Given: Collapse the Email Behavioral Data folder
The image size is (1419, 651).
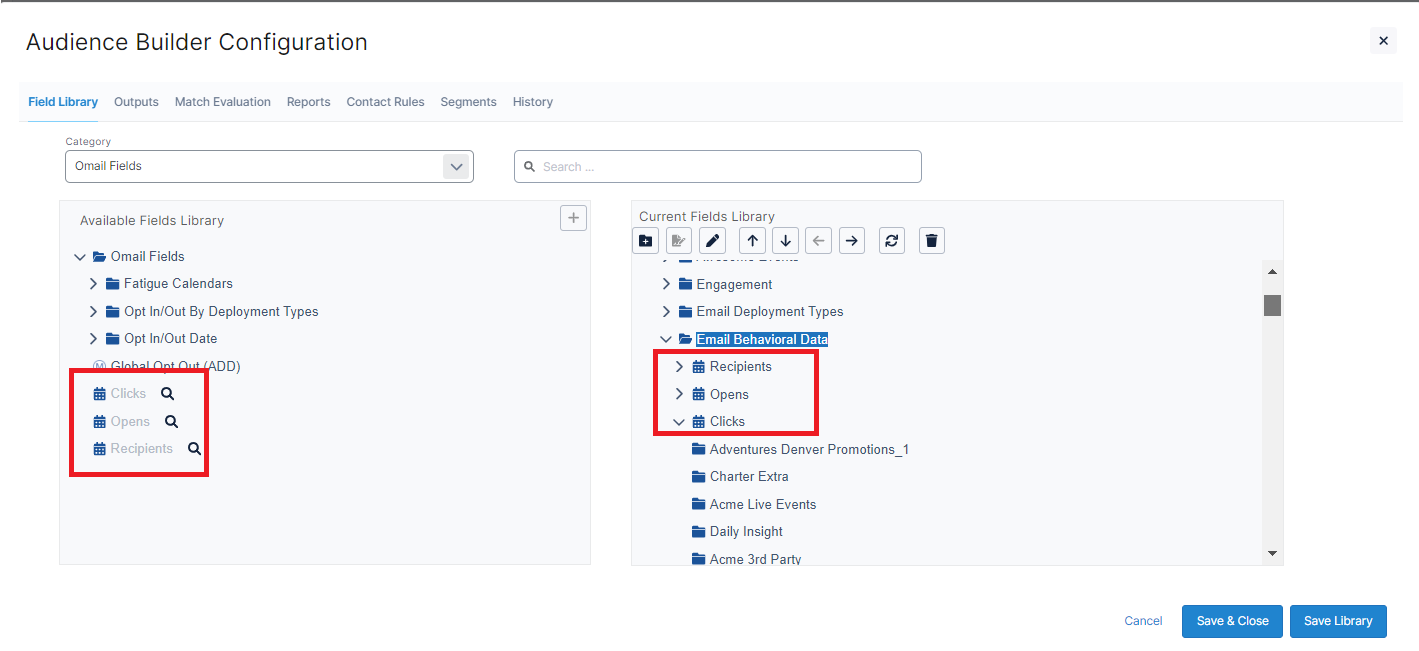Looking at the screenshot, I should click(666, 340).
